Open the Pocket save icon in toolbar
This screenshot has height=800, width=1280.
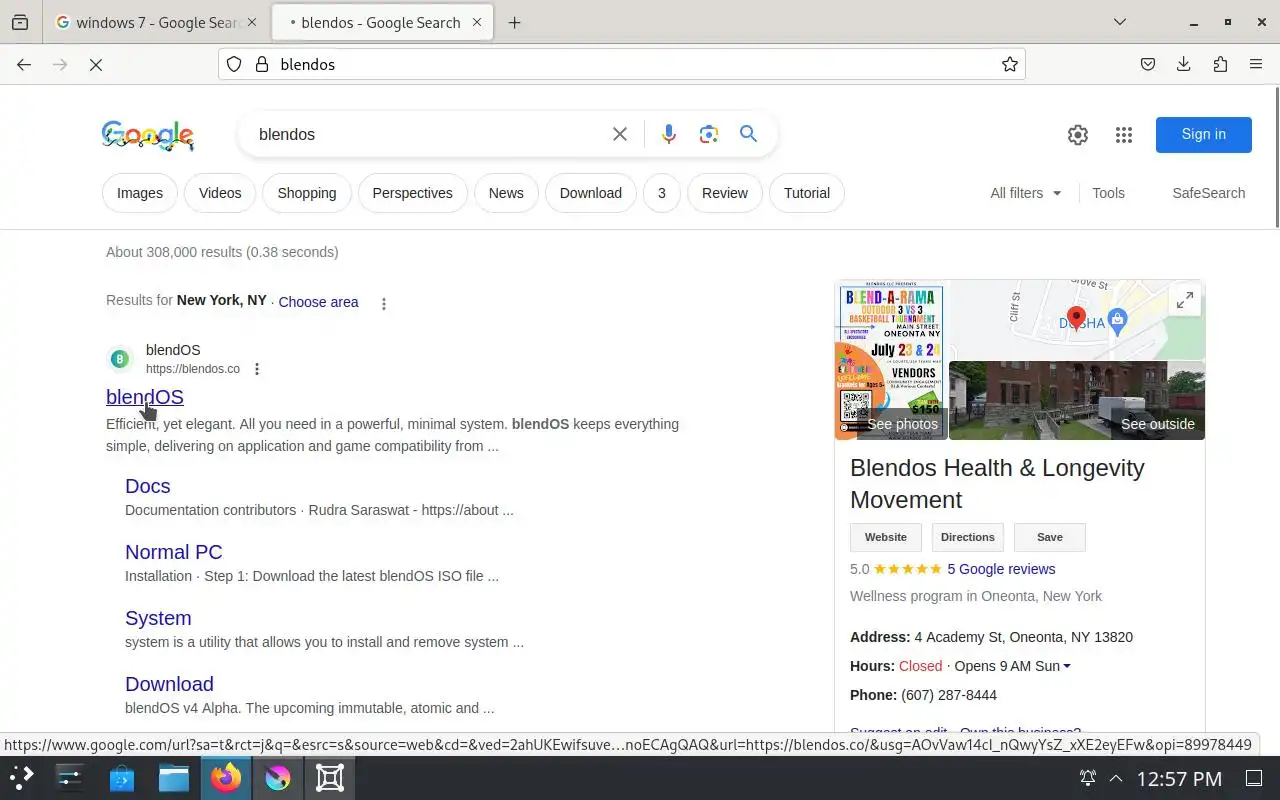point(1148,64)
